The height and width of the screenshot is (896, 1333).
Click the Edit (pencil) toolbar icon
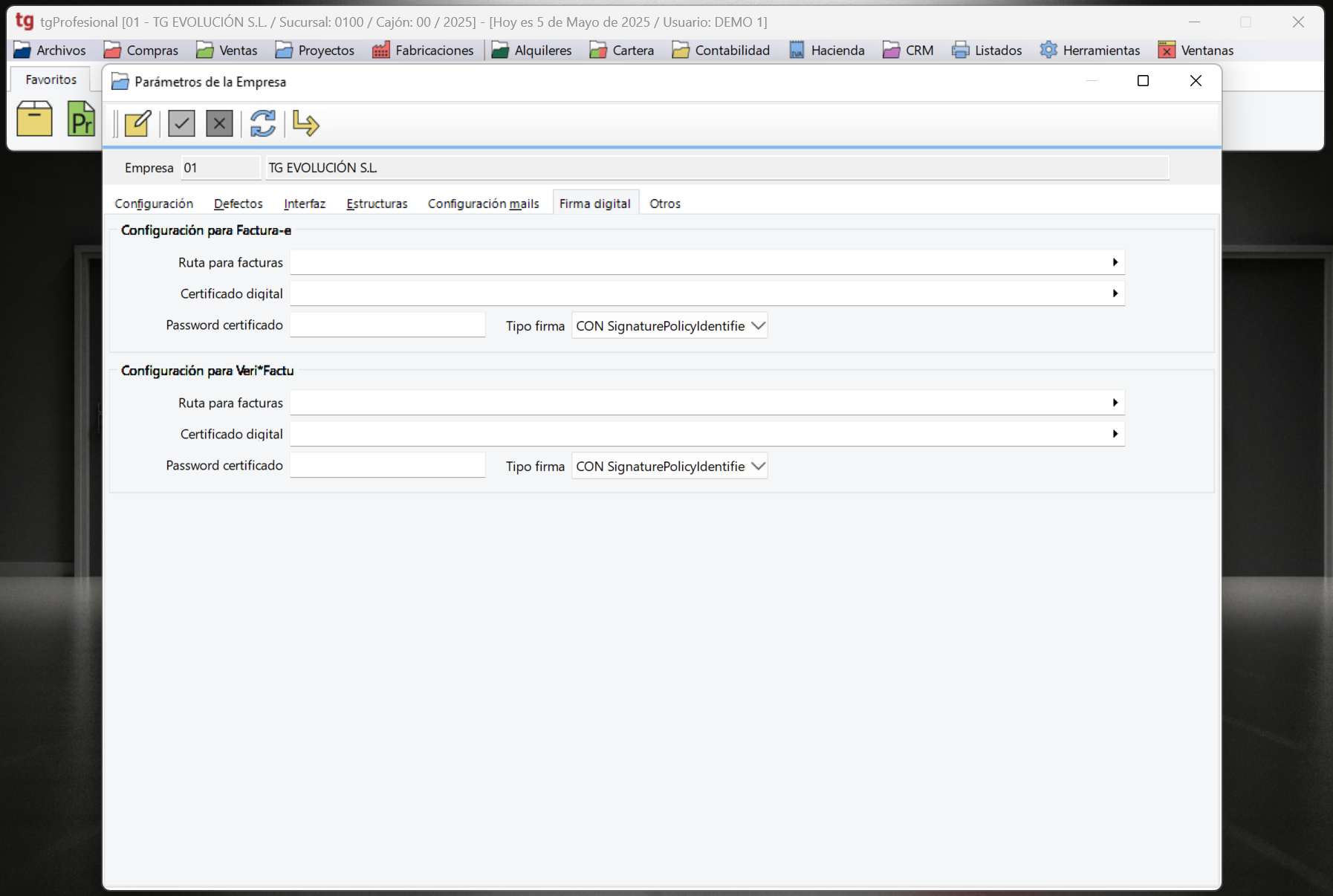pos(138,123)
